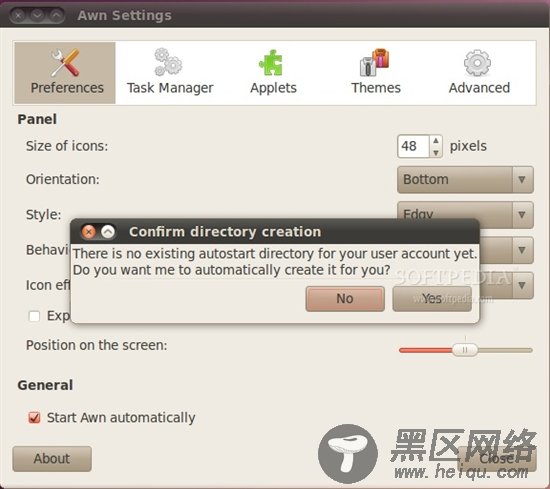Click the 'Orientation:' label

[x=63, y=179]
